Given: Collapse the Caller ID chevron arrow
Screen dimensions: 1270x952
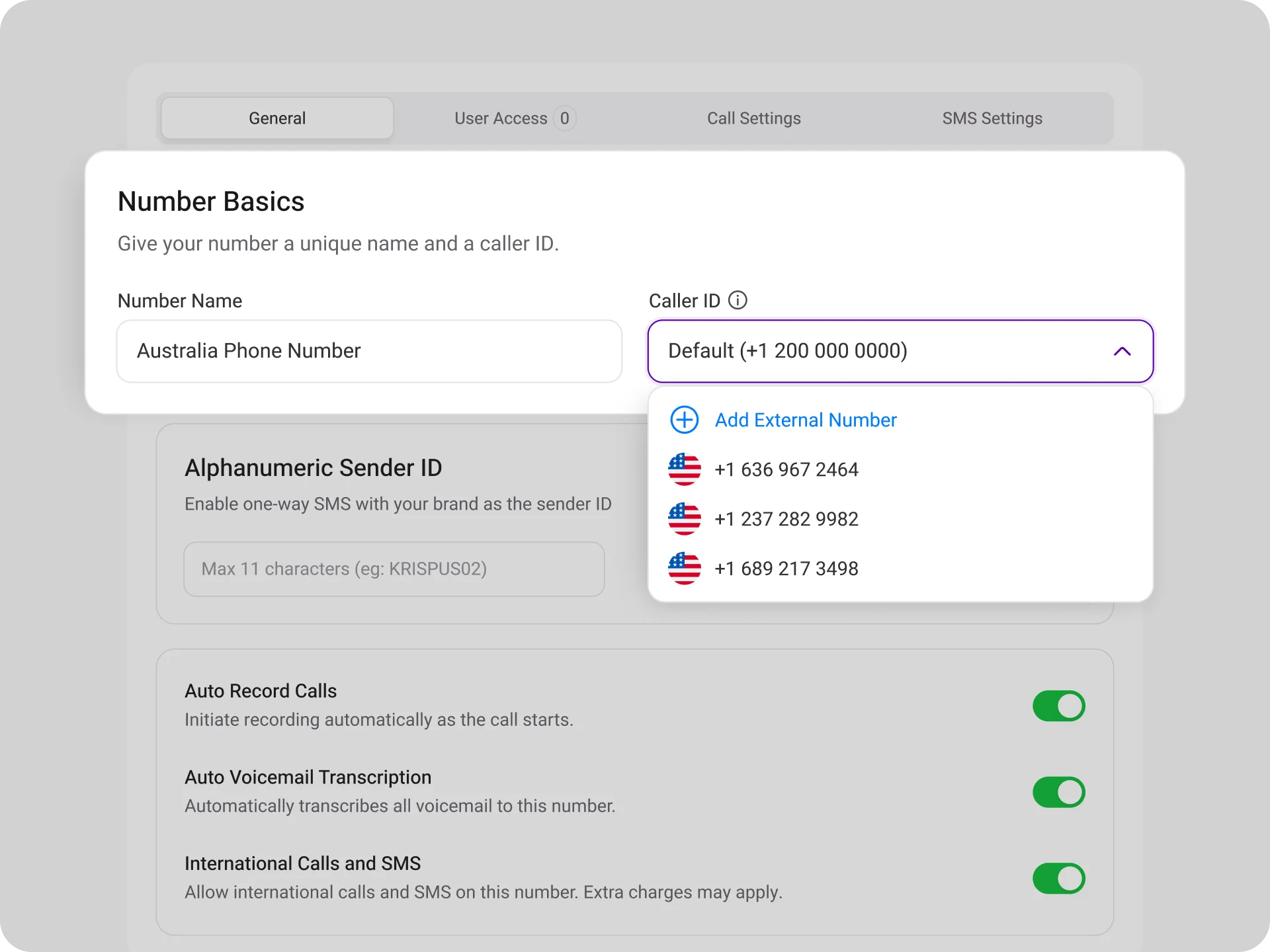Looking at the screenshot, I should coord(1122,351).
